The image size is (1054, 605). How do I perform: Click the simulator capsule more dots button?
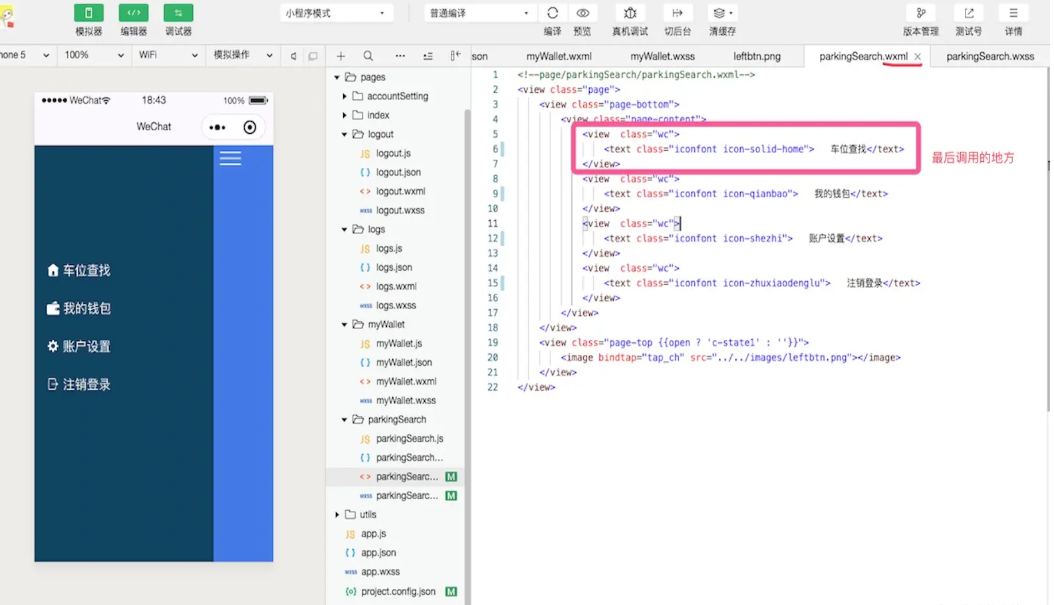(x=217, y=127)
